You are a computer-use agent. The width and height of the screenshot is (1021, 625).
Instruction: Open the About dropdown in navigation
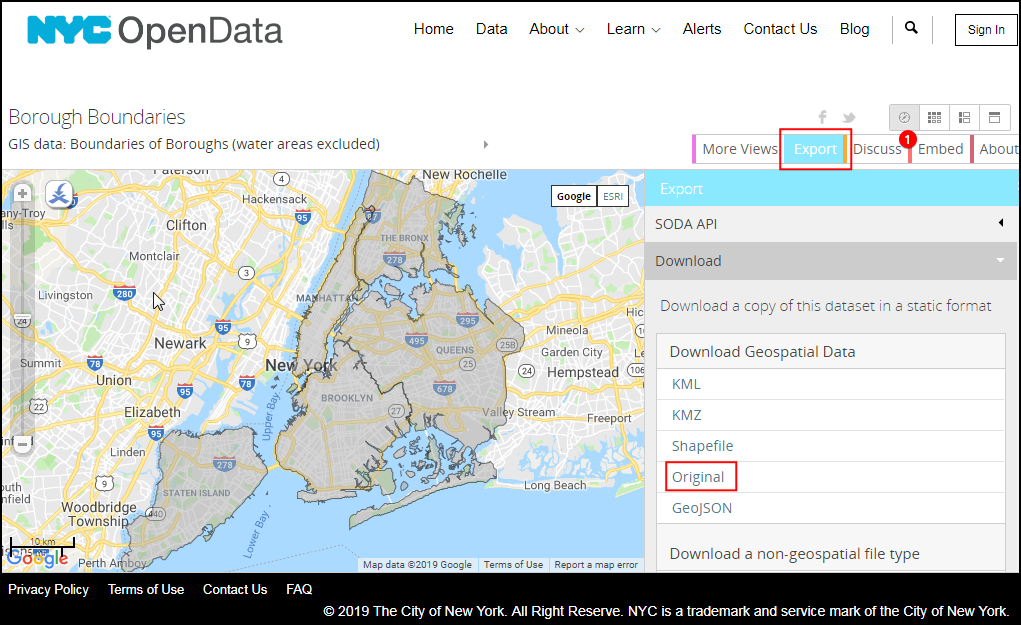(556, 29)
